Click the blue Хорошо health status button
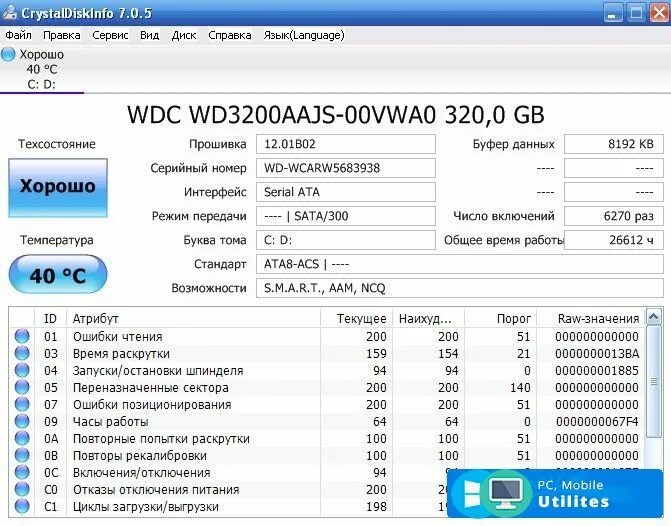This screenshot has width=671, height=526. point(58,187)
